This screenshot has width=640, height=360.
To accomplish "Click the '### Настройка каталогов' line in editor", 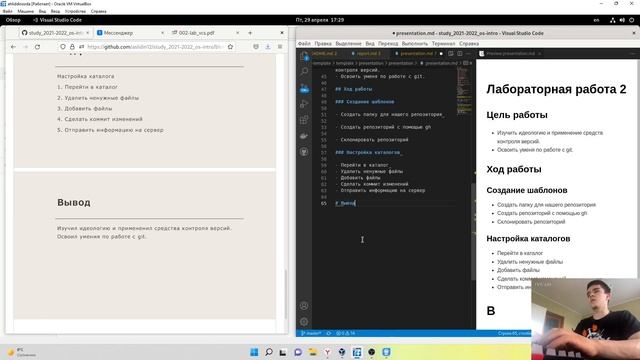I will [368, 152].
